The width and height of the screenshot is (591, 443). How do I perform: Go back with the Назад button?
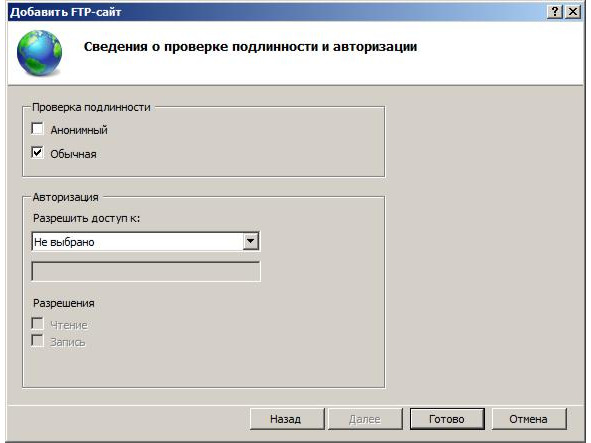287,419
